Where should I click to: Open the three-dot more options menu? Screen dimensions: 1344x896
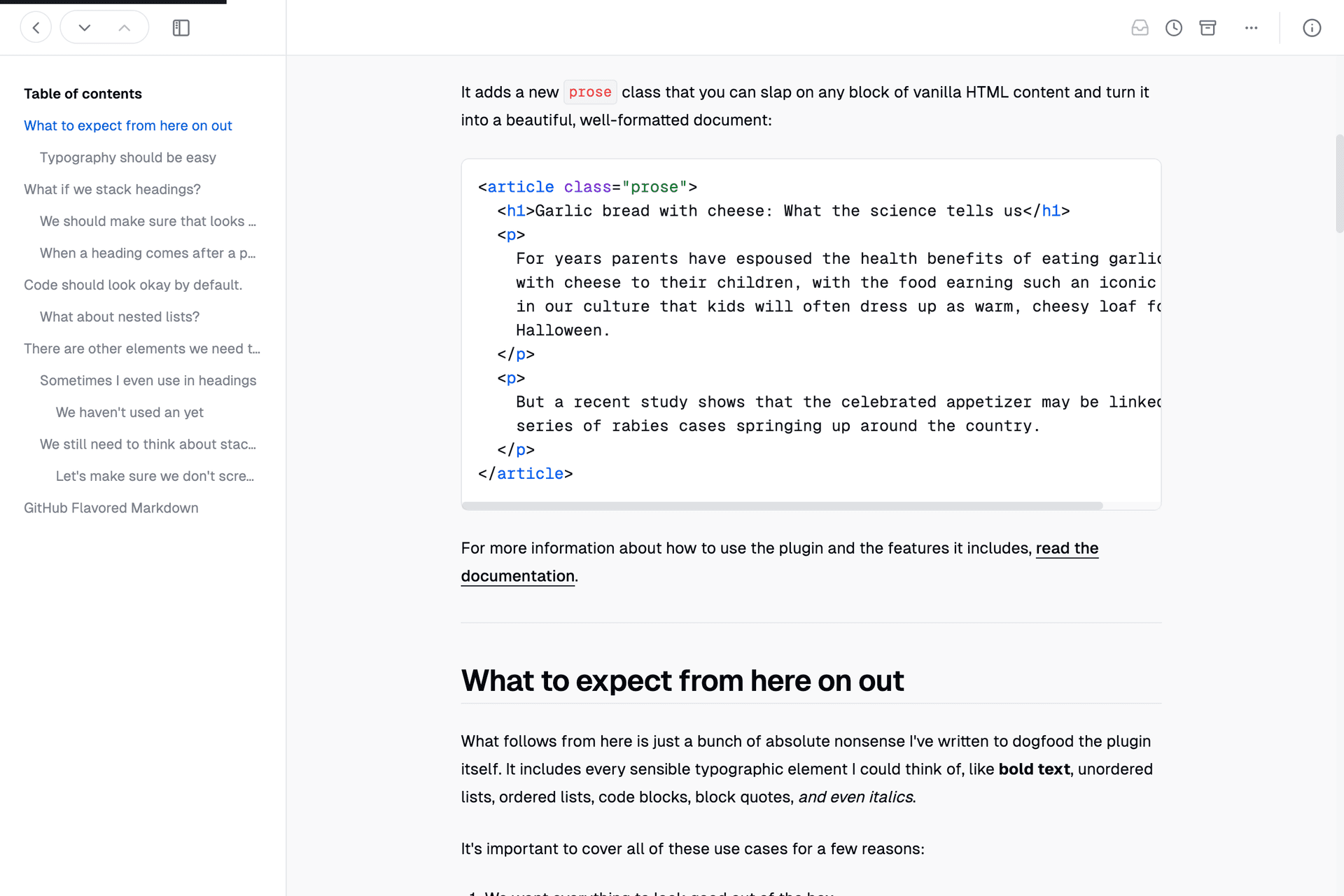tap(1252, 28)
